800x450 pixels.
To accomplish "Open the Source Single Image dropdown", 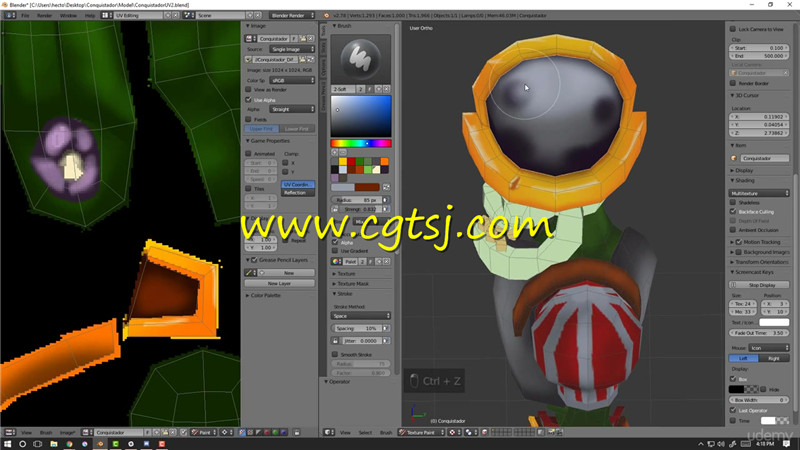I will 292,49.
